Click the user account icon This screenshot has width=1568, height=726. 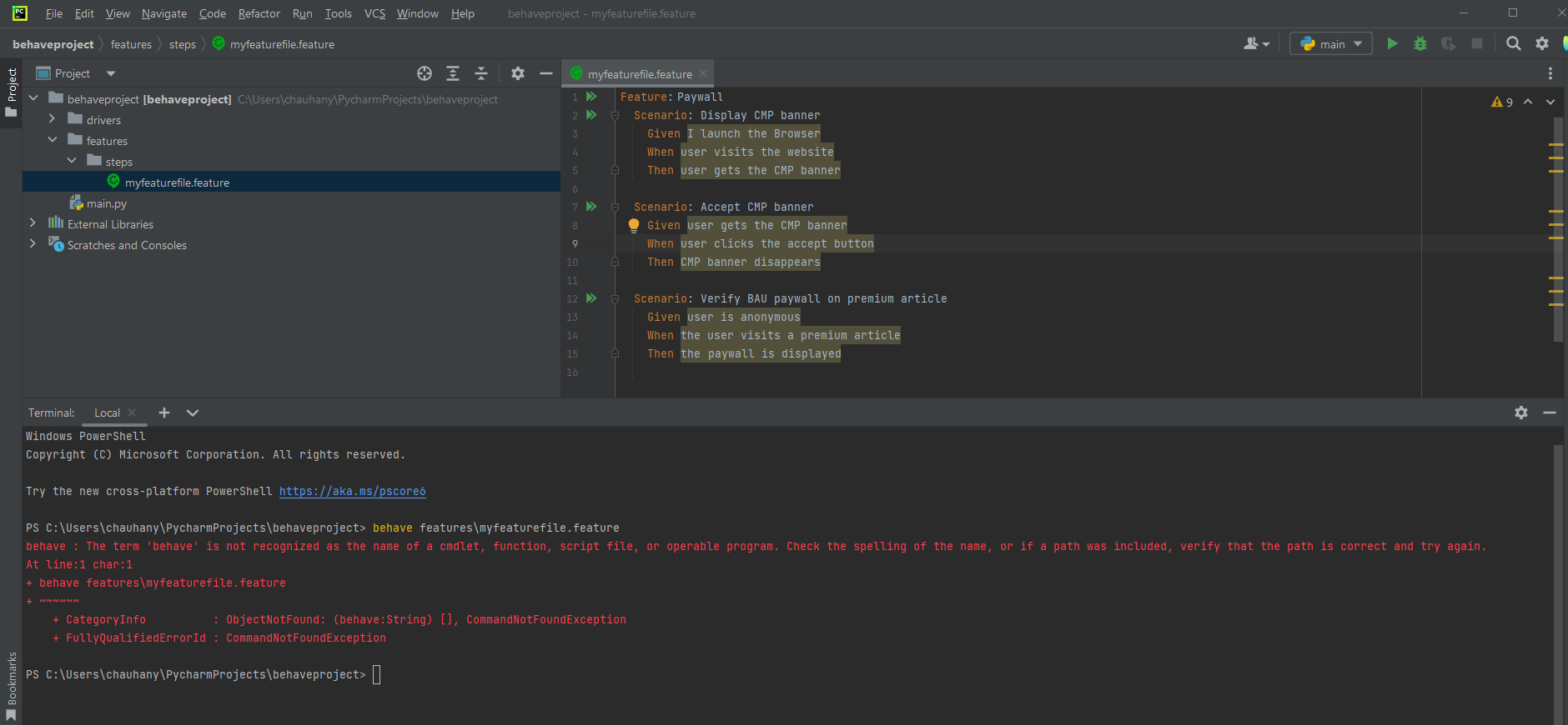point(1256,43)
